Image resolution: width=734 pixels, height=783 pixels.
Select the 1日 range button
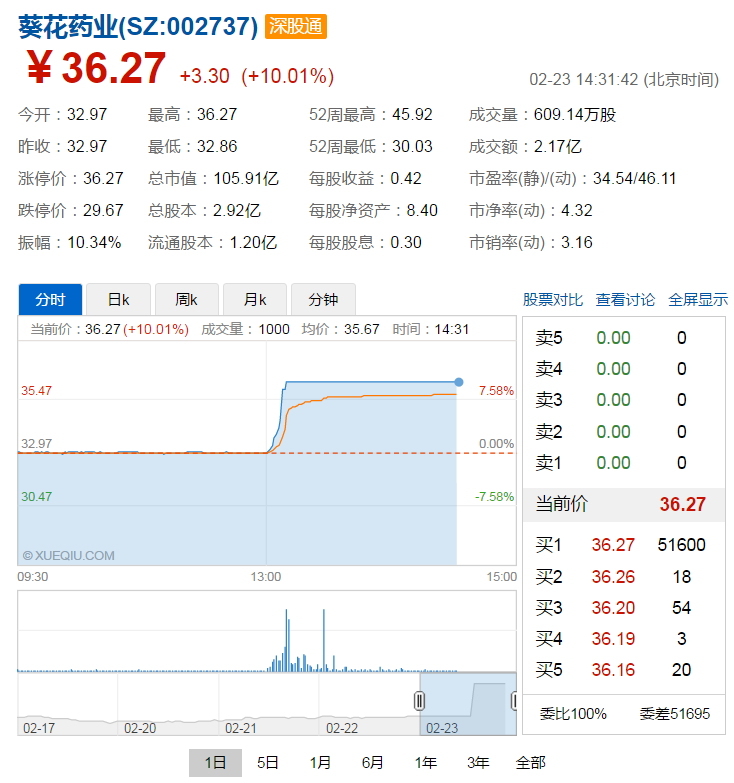(215, 763)
